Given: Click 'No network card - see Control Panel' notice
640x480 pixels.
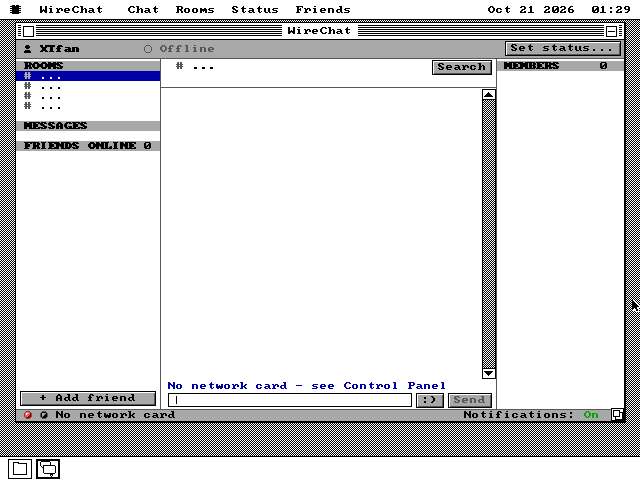Looking at the screenshot, I should point(307,386).
